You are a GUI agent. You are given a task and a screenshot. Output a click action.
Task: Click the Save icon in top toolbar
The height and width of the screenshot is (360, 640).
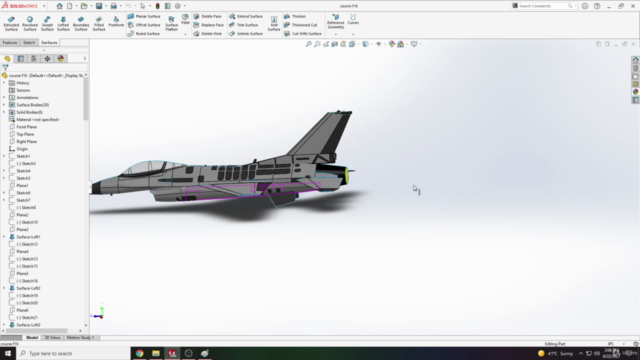tap(99, 6)
